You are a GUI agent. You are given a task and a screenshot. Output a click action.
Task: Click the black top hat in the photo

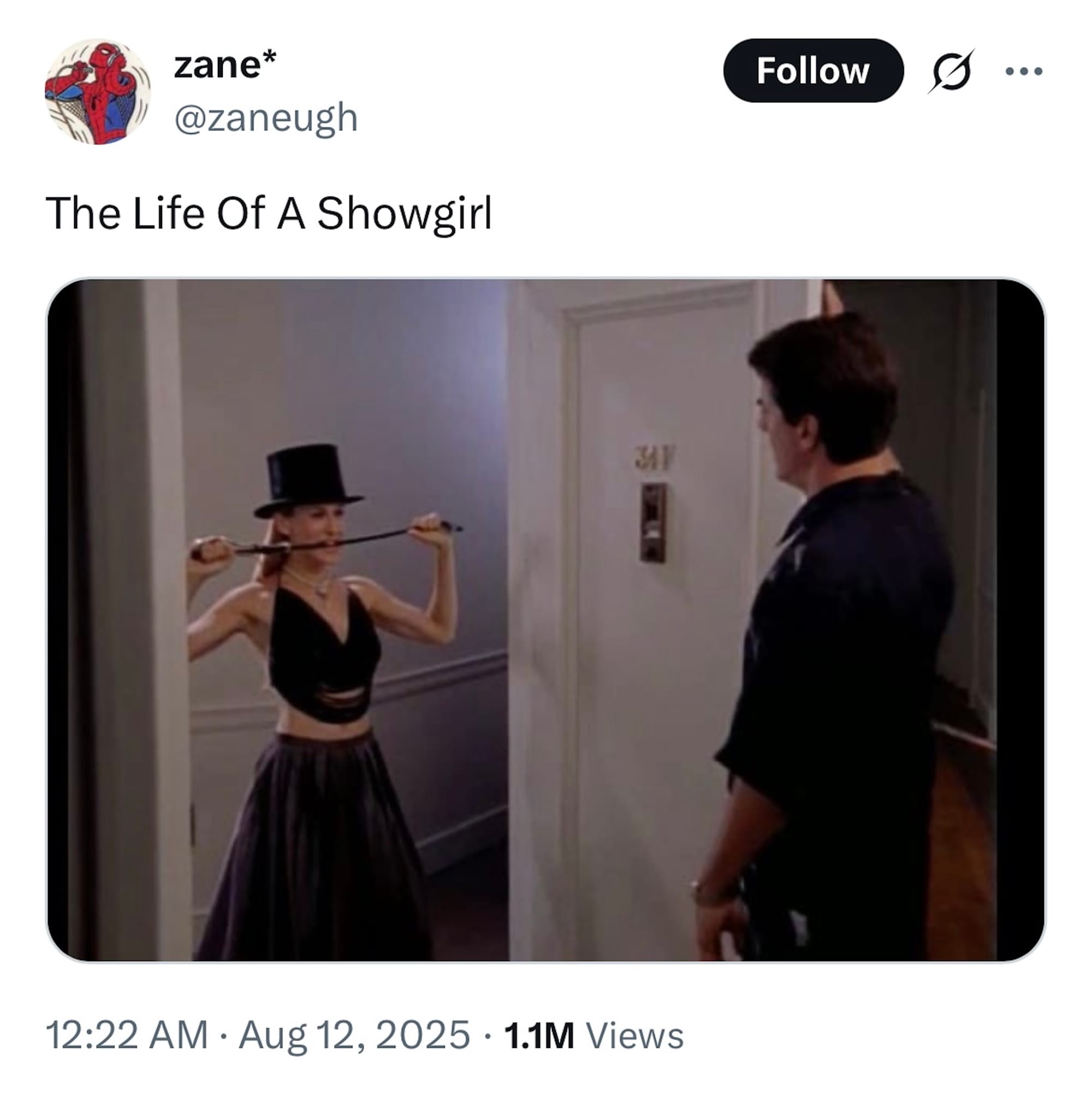(308, 481)
